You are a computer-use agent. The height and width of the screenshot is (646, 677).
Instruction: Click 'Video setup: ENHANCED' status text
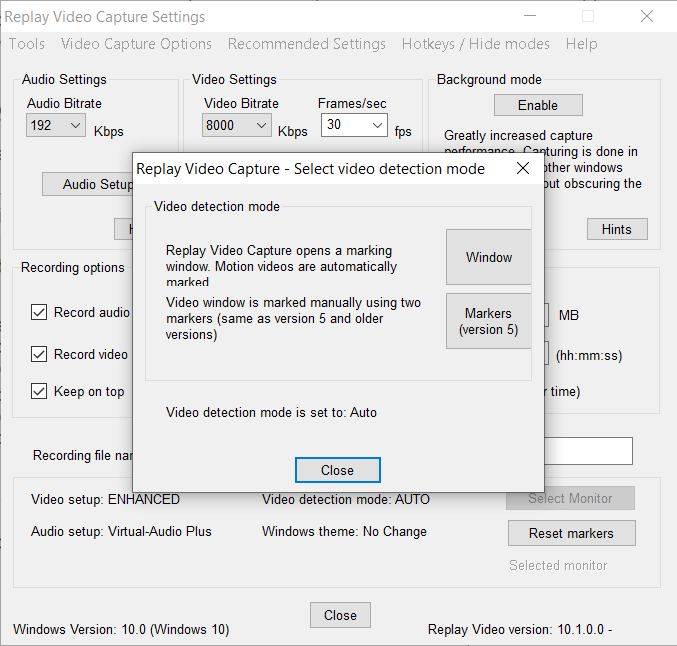105,499
